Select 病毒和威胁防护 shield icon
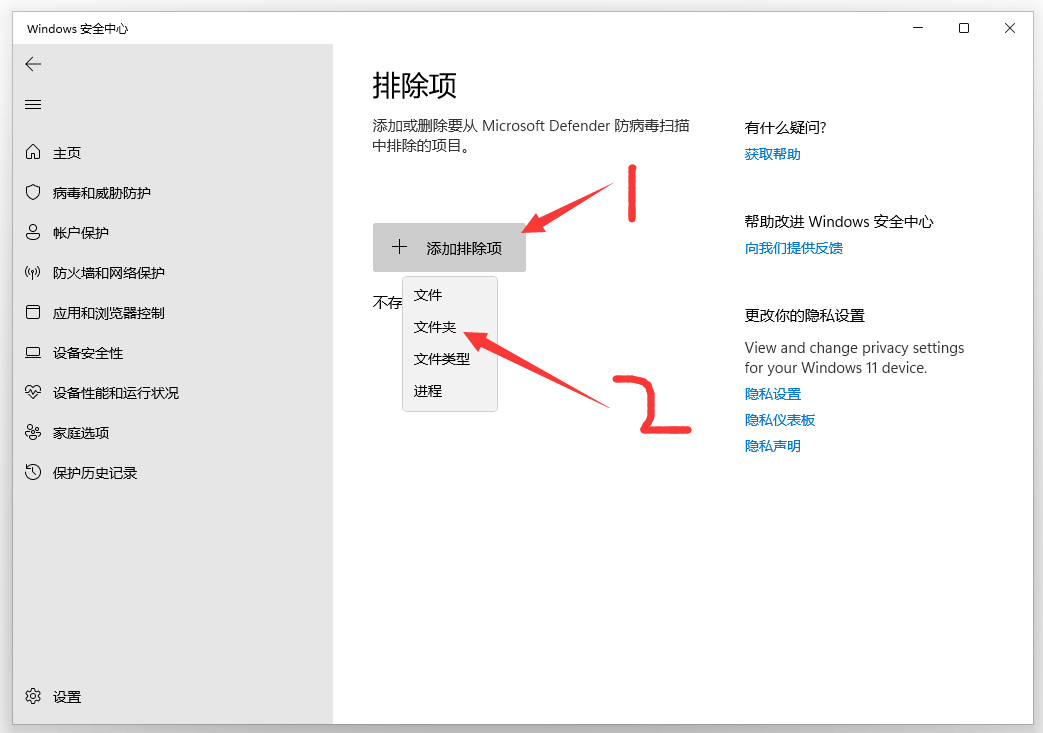Image resolution: width=1043 pixels, height=733 pixels. [x=90, y=192]
